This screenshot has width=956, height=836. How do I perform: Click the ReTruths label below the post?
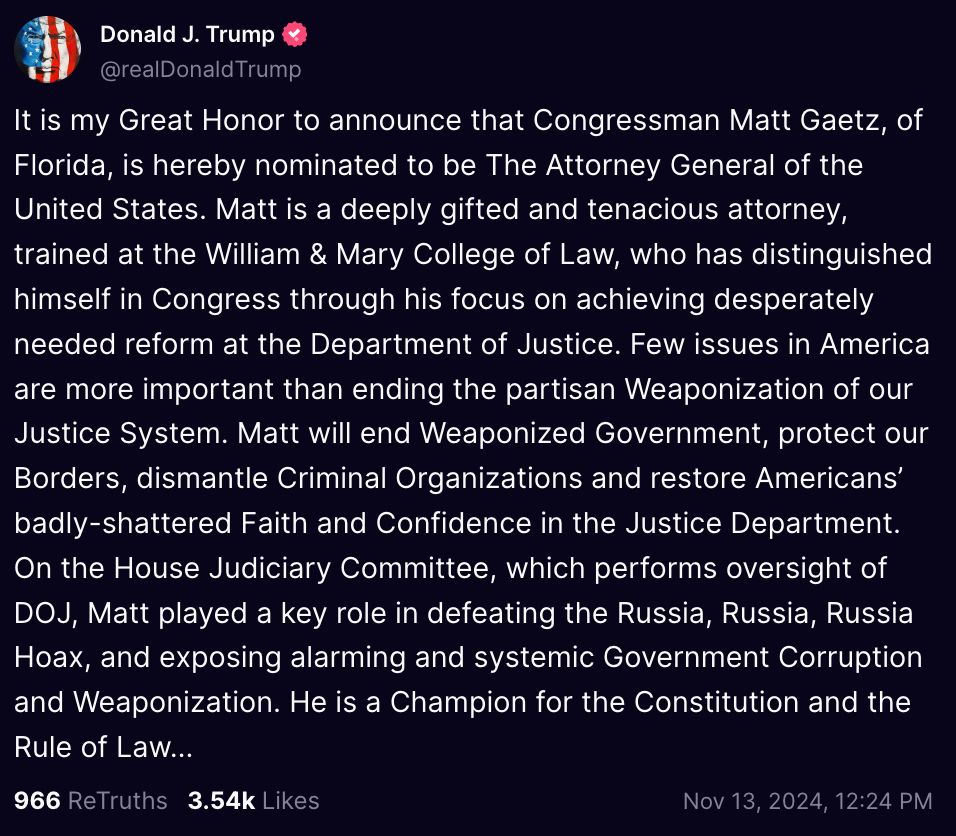(118, 801)
